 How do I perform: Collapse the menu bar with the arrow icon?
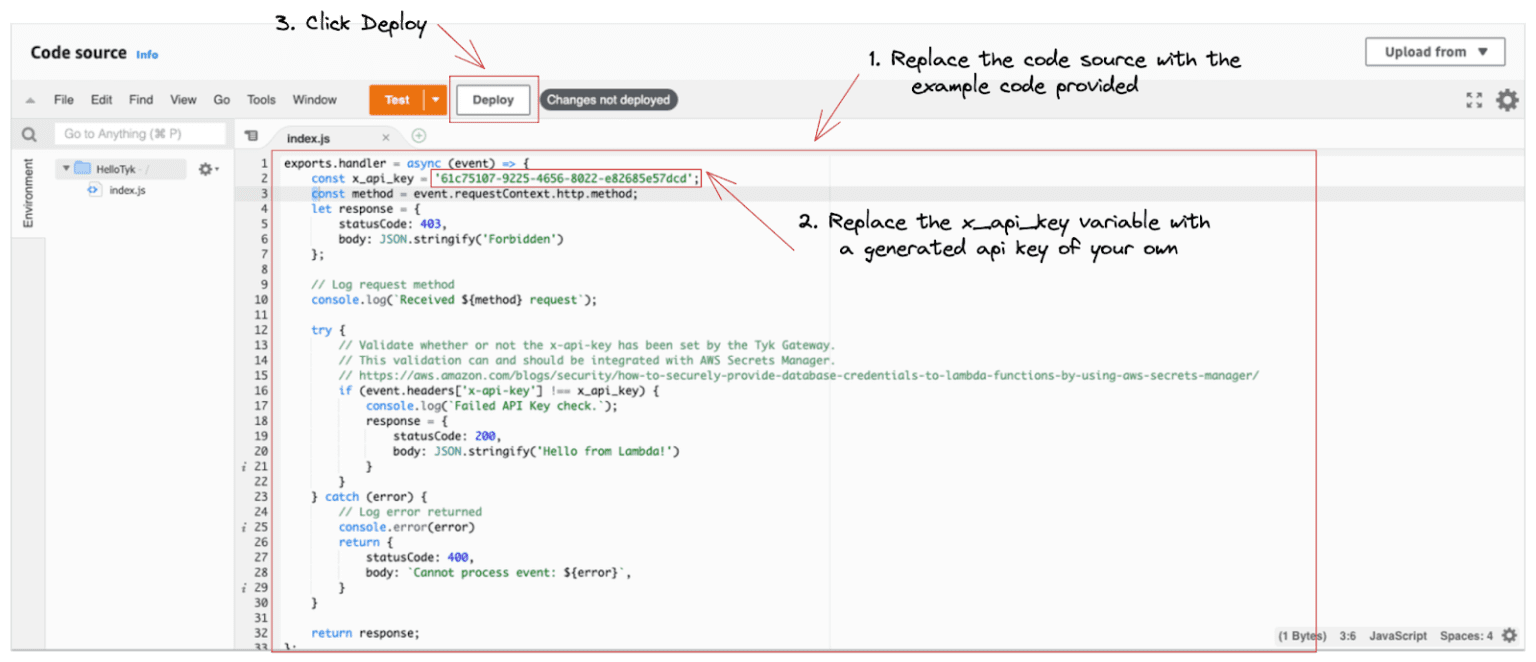tap(31, 99)
